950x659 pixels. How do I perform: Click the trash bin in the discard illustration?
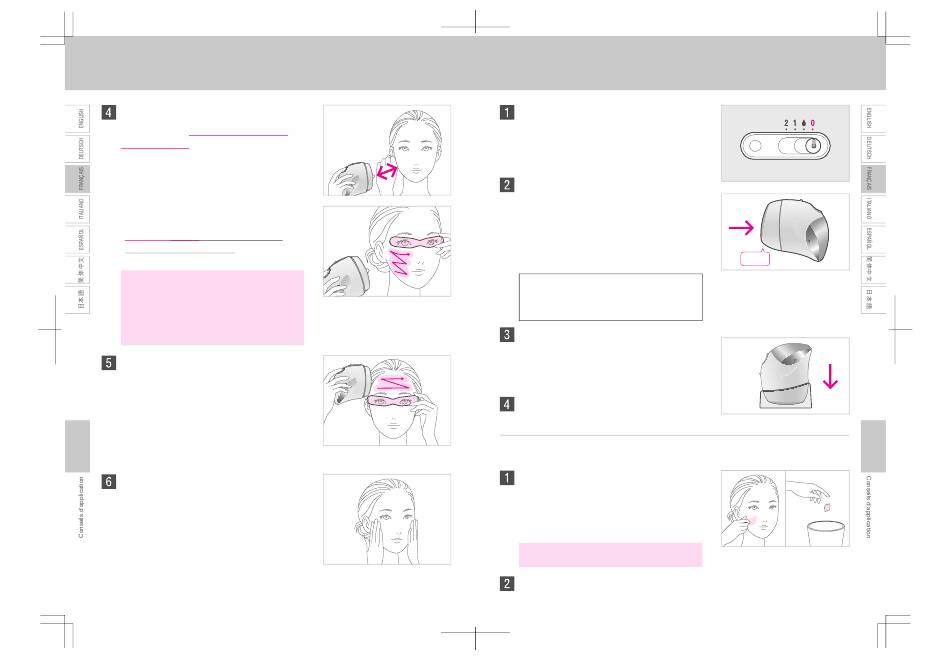[826, 534]
